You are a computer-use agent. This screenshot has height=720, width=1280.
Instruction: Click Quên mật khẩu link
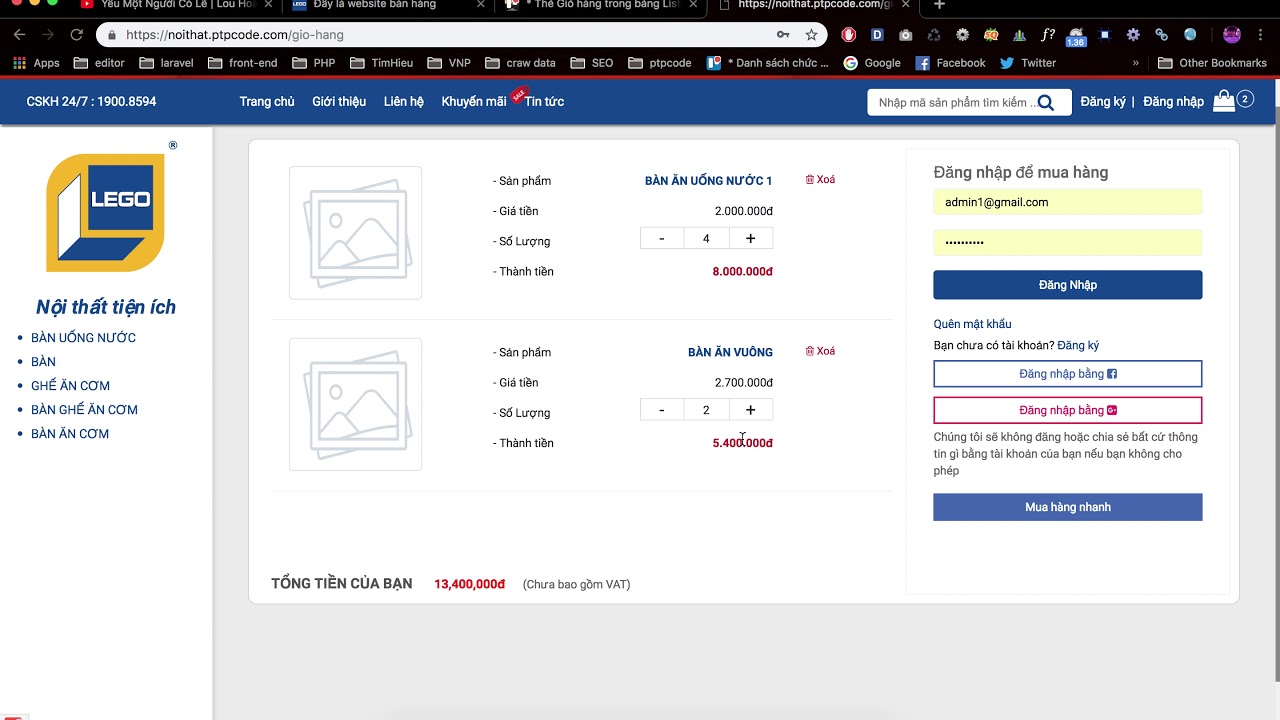coord(972,324)
